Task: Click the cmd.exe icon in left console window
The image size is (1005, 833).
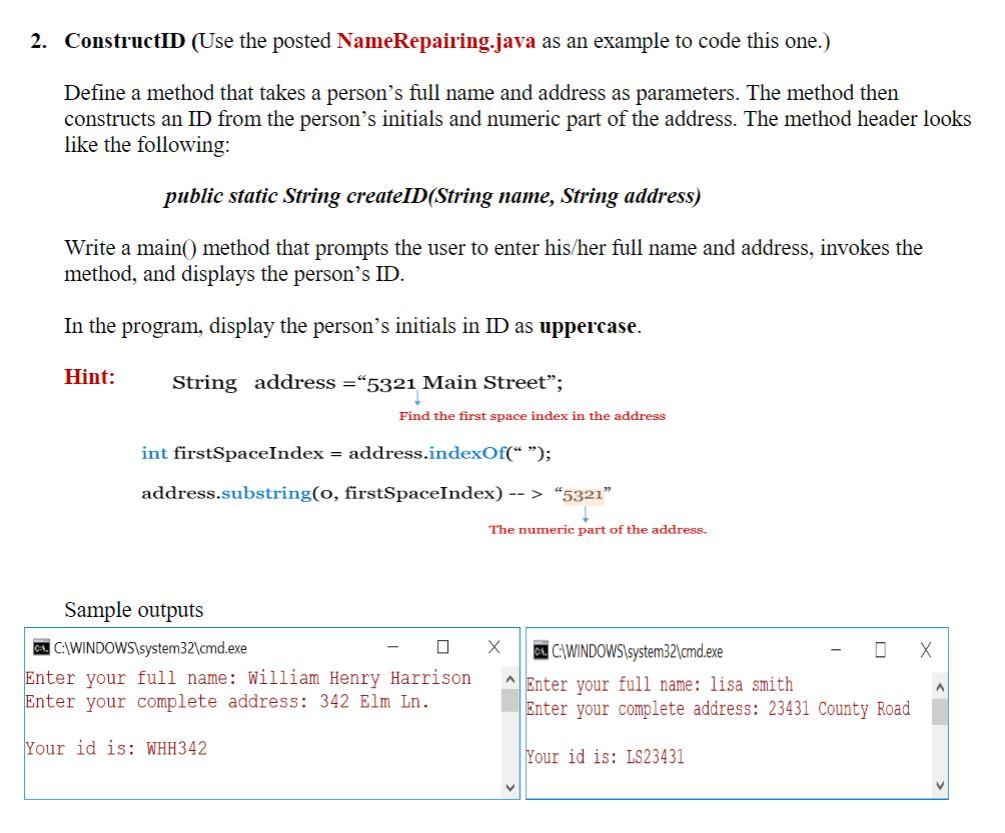Action: click(41, 647)
